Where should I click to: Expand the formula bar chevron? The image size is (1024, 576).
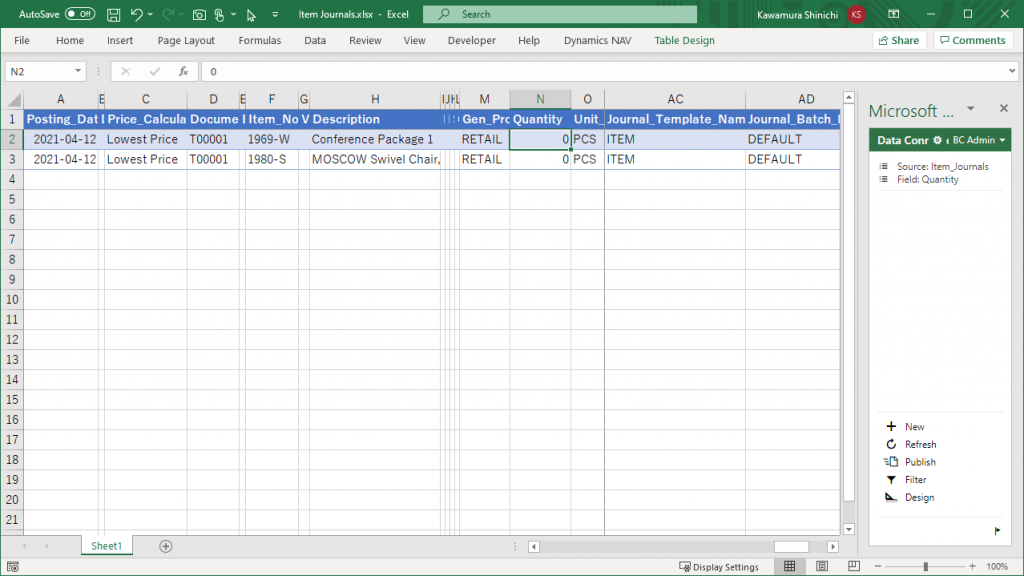[x=1012, y=72]
